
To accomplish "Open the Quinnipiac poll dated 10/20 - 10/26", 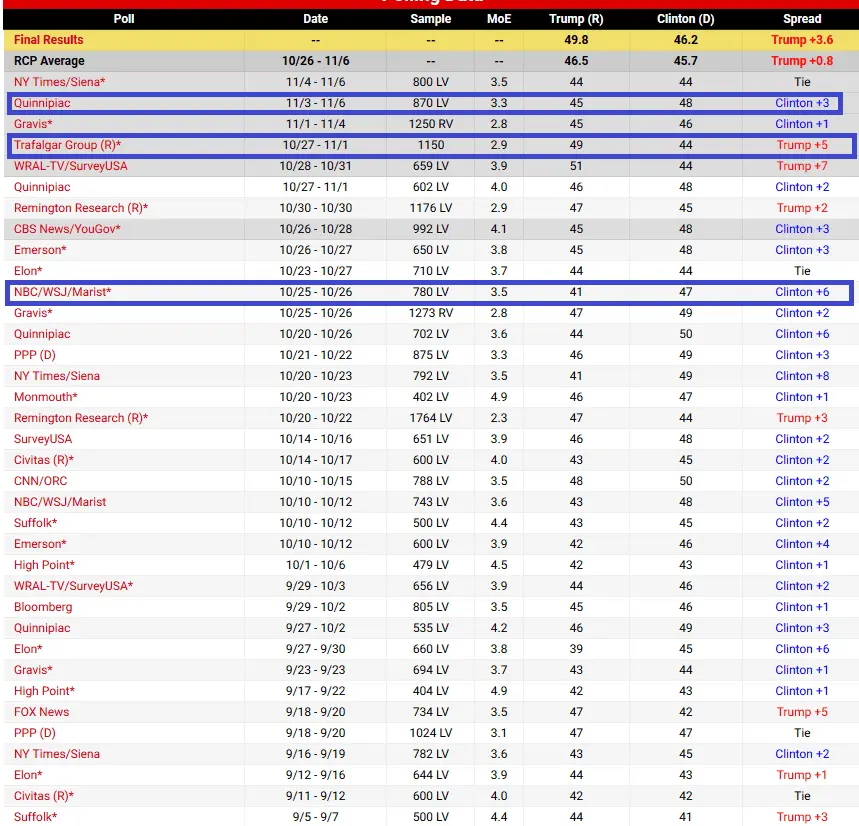I will click(42, 334).
